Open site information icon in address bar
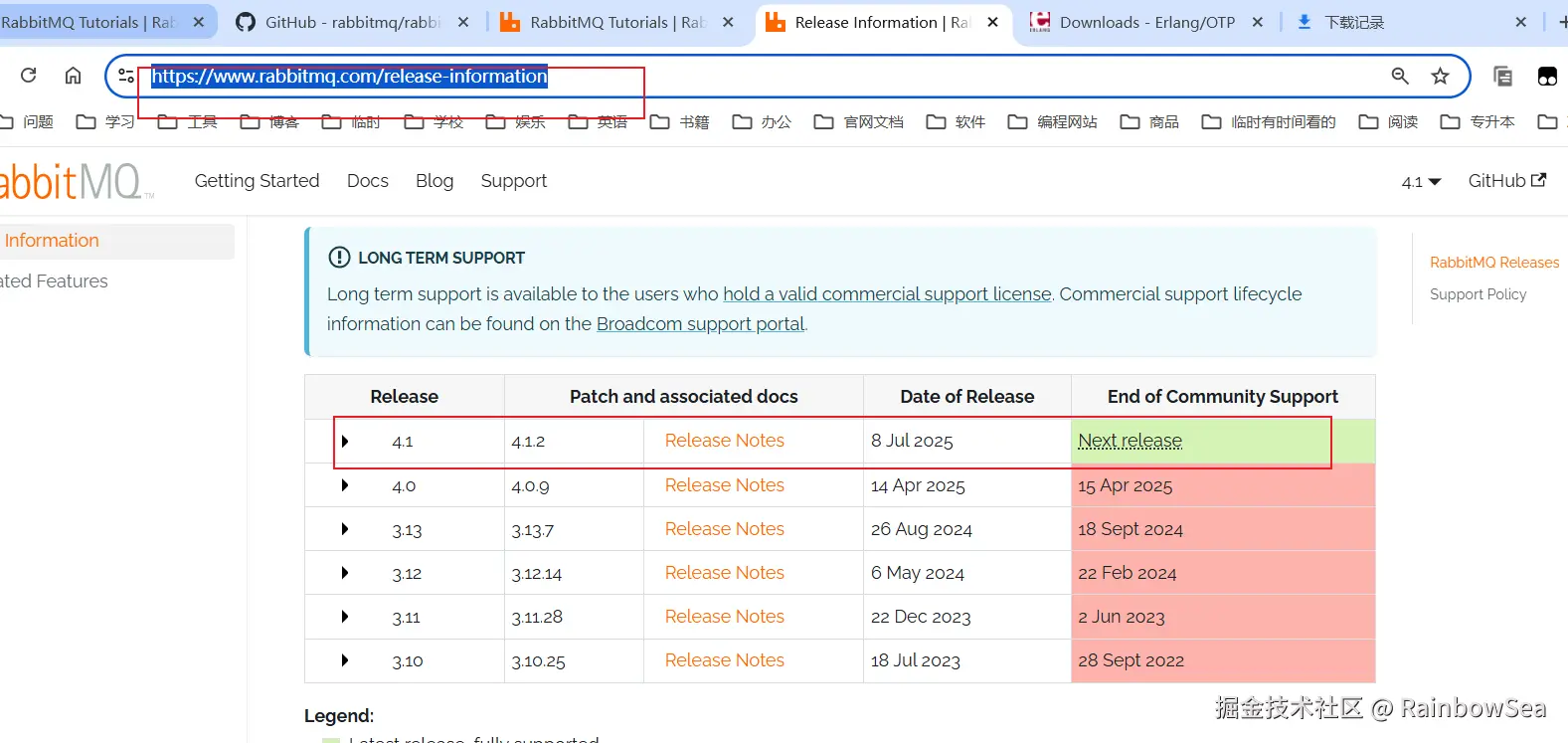 pyautogui.click(x=126, y=76)
